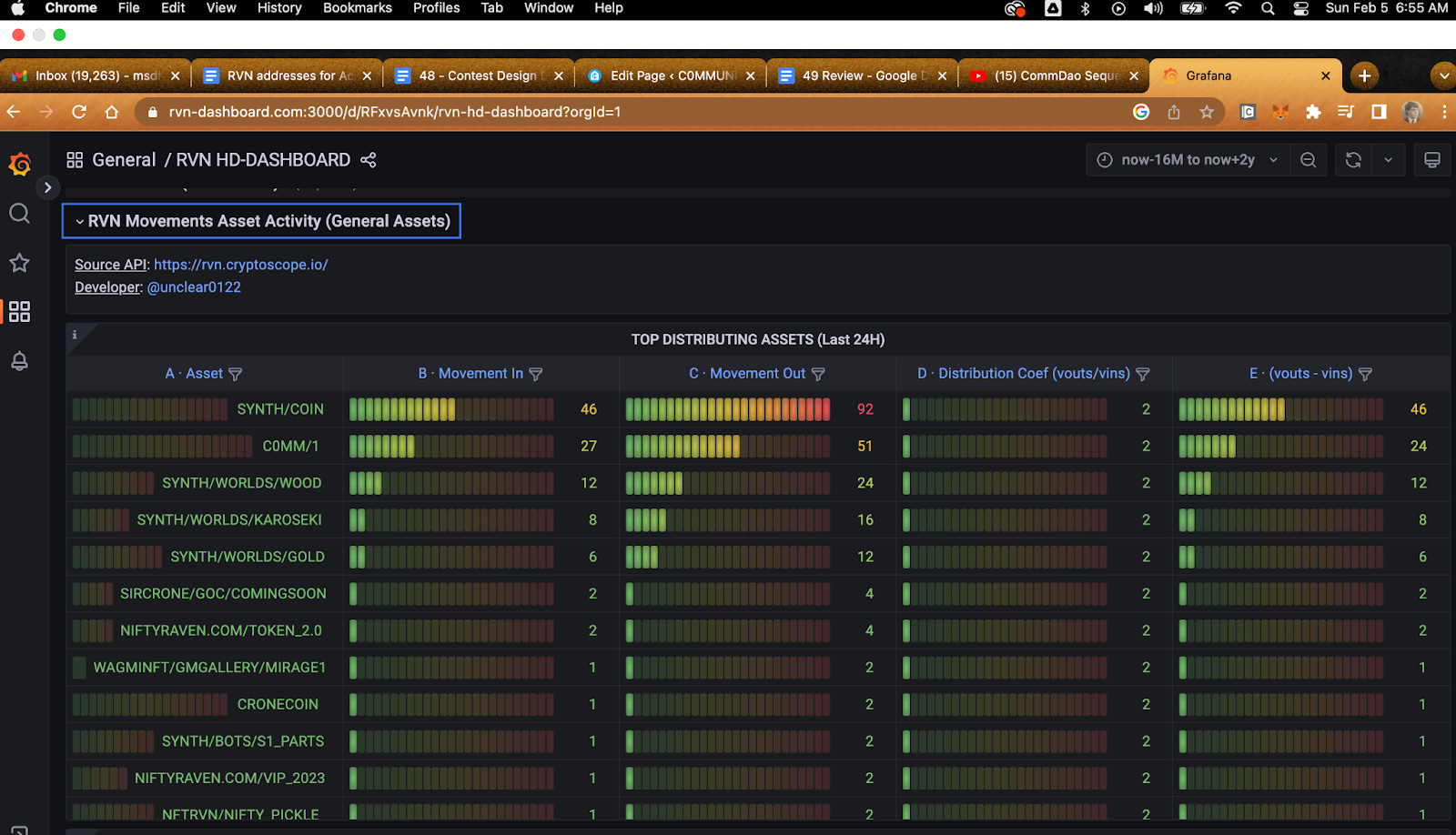Toggle filter on Movement Out column
Screen dimensions: 1456x835
[818, 374]
